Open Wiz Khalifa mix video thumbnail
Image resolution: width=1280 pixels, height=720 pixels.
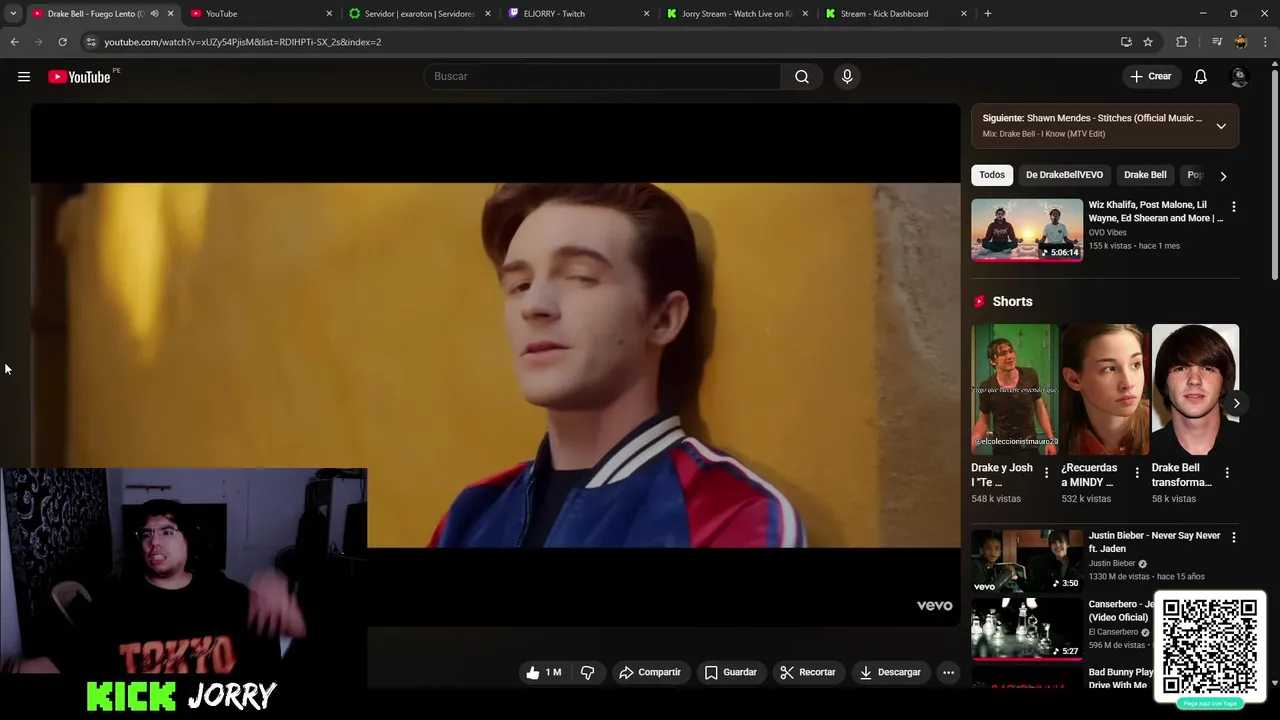1027,230
